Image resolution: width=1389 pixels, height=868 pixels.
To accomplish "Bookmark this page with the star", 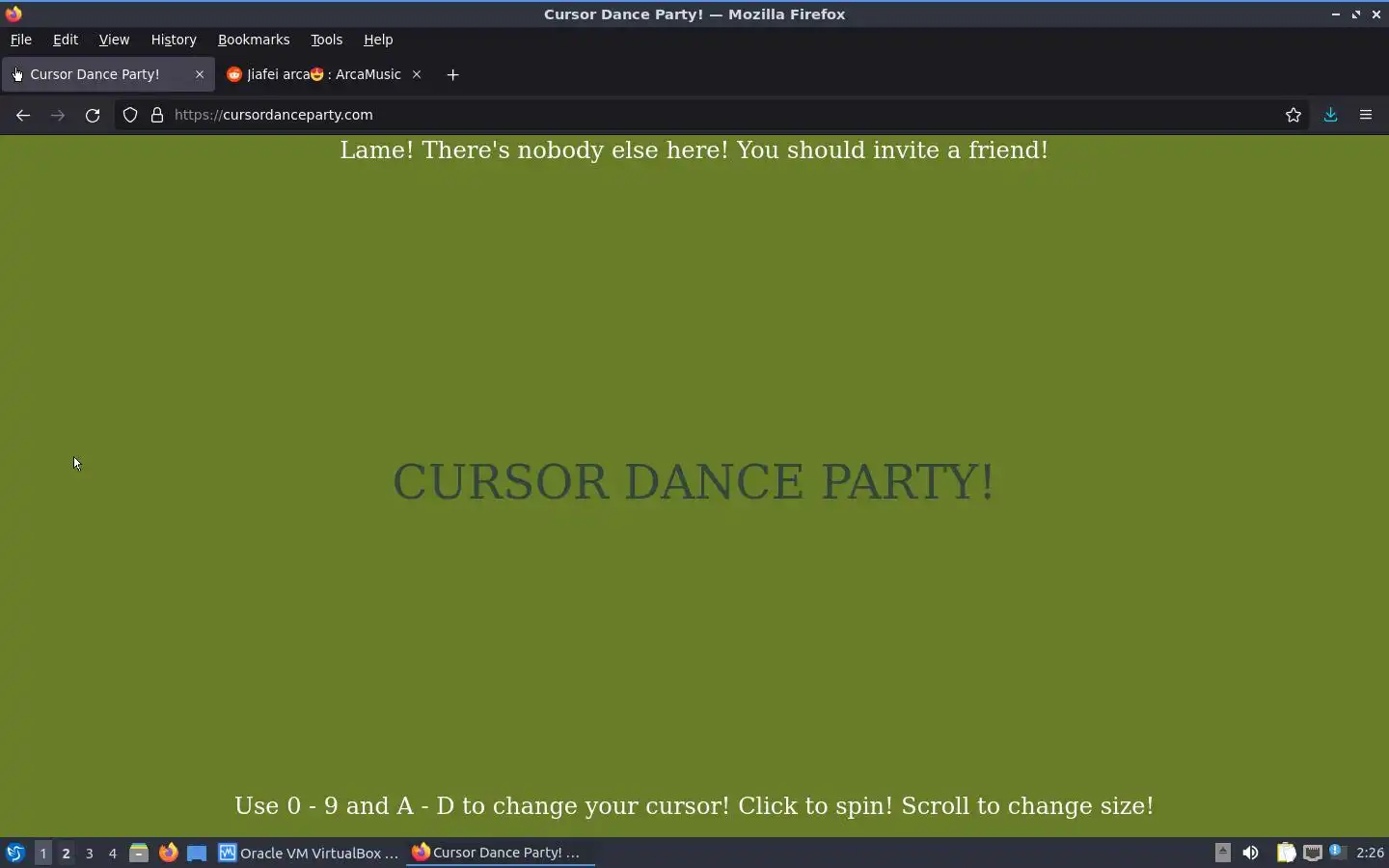I will pyautogui.click(x=1294, y=115).
